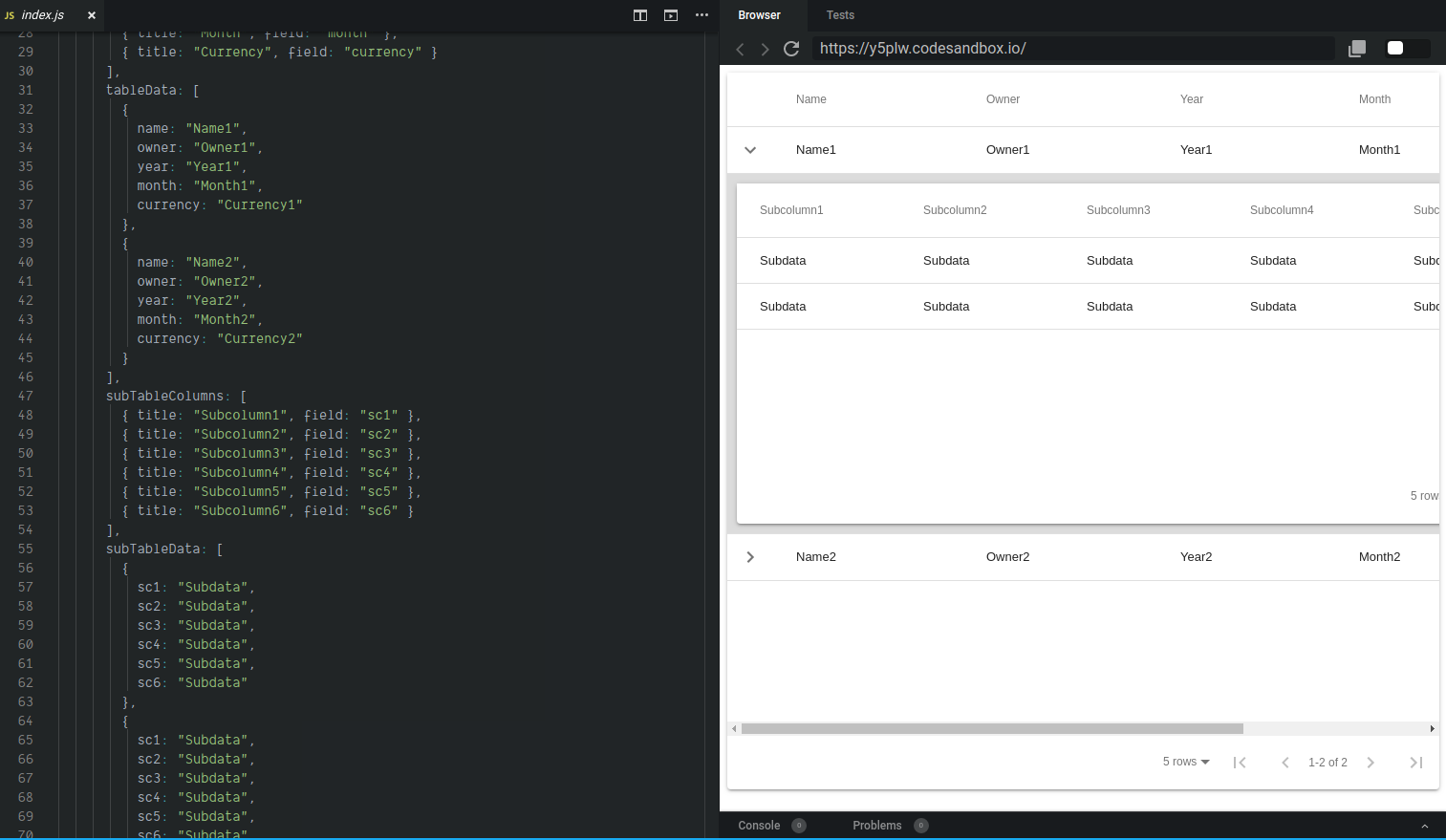Open the preview in a new window icon
The width and height of the screenshot is (1446, 840).
tap(670, 15)
